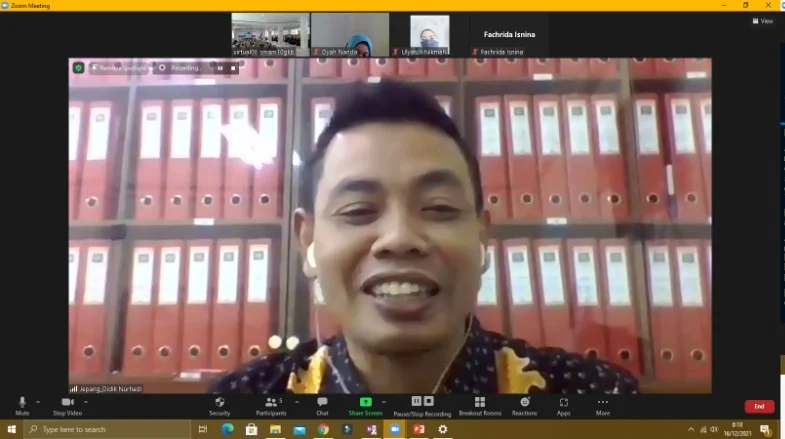
Task: Select the Dyah Nanda participant thumbnail
Action: 350,35
